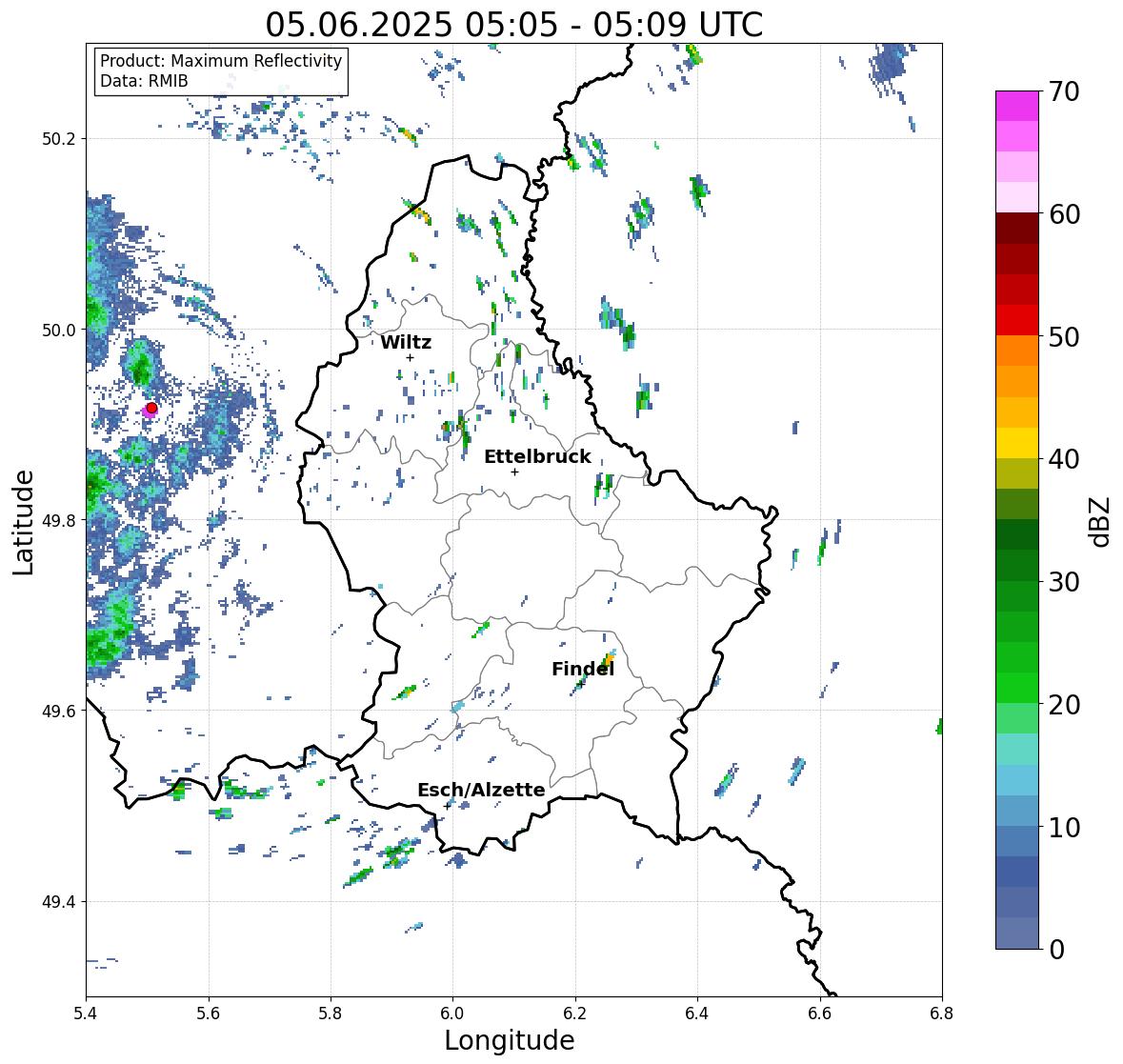Click the 5.4 longitude tick label

click(x=86, y=1014)
